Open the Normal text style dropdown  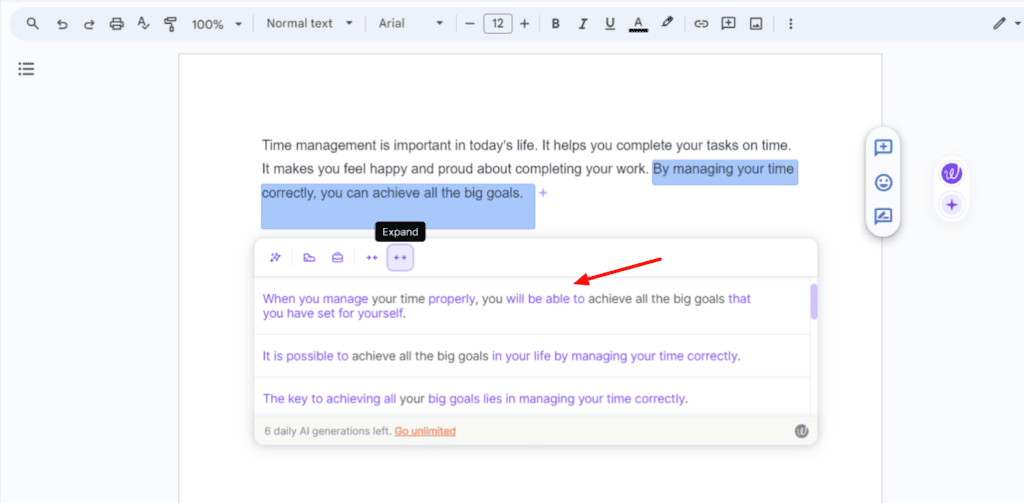[309, 24]
